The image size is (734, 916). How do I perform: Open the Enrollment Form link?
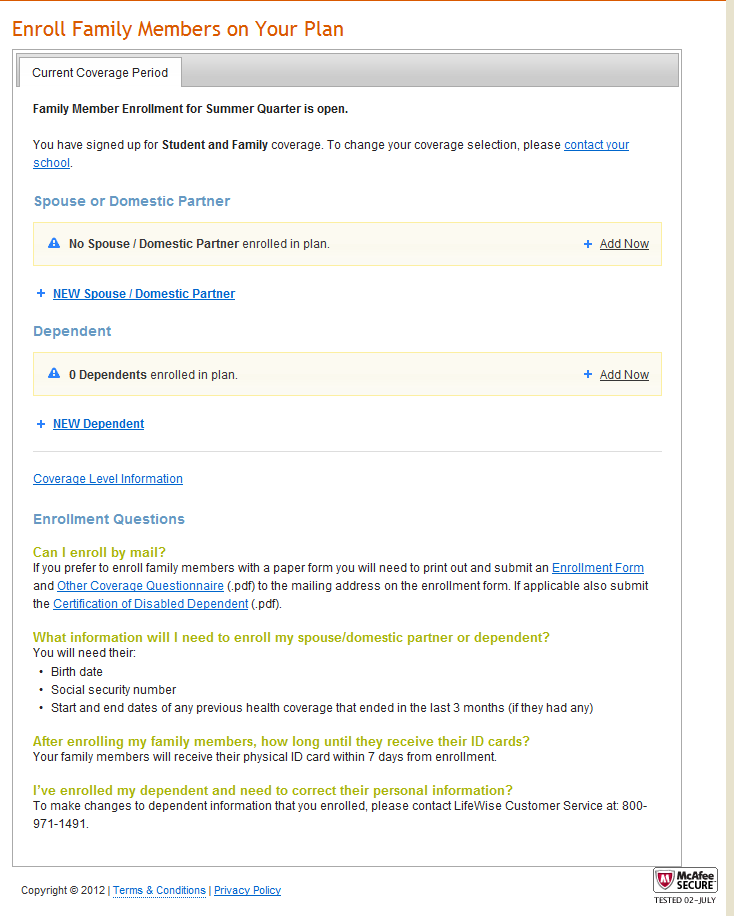click(x=597, y=568)
